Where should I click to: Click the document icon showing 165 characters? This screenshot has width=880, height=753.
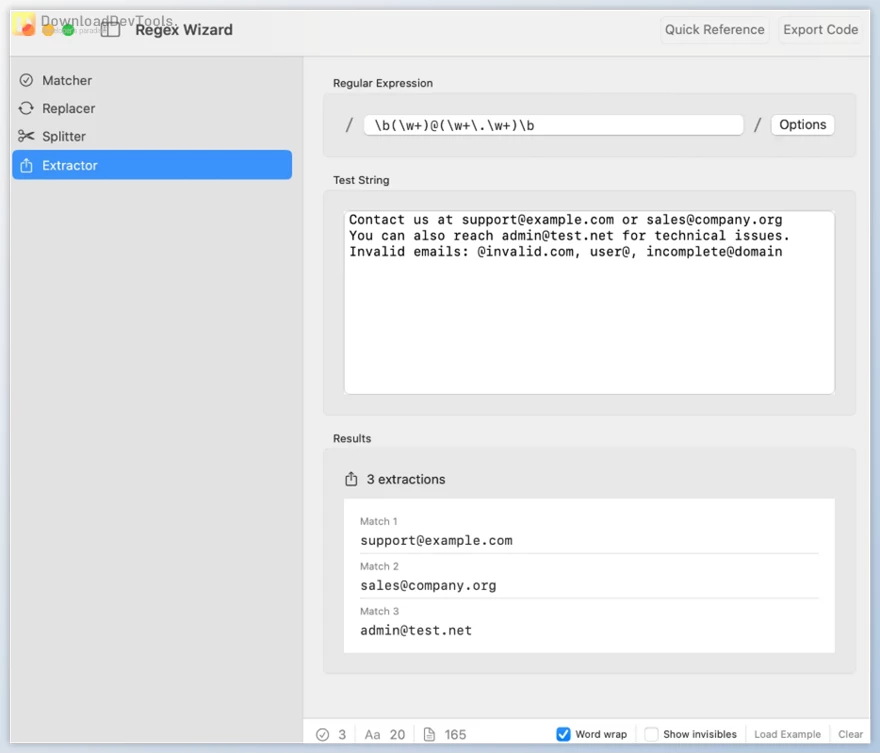(x=428, y=733)
